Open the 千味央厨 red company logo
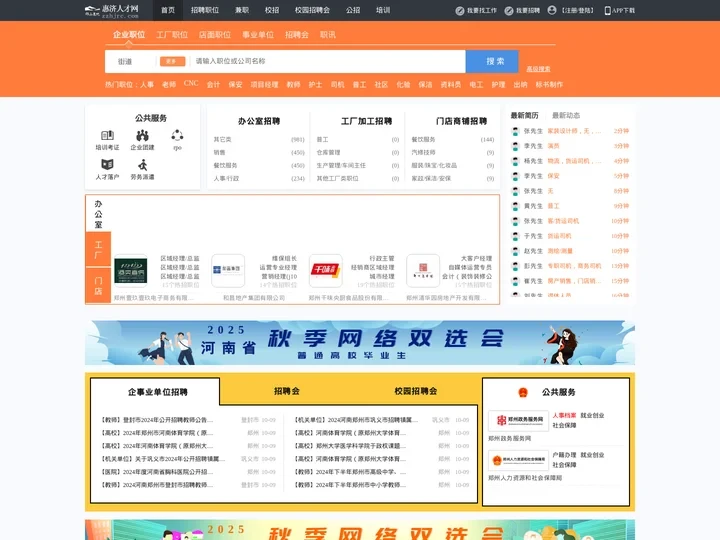This screenshot has height=540, width=720. [x=326, y=270]
